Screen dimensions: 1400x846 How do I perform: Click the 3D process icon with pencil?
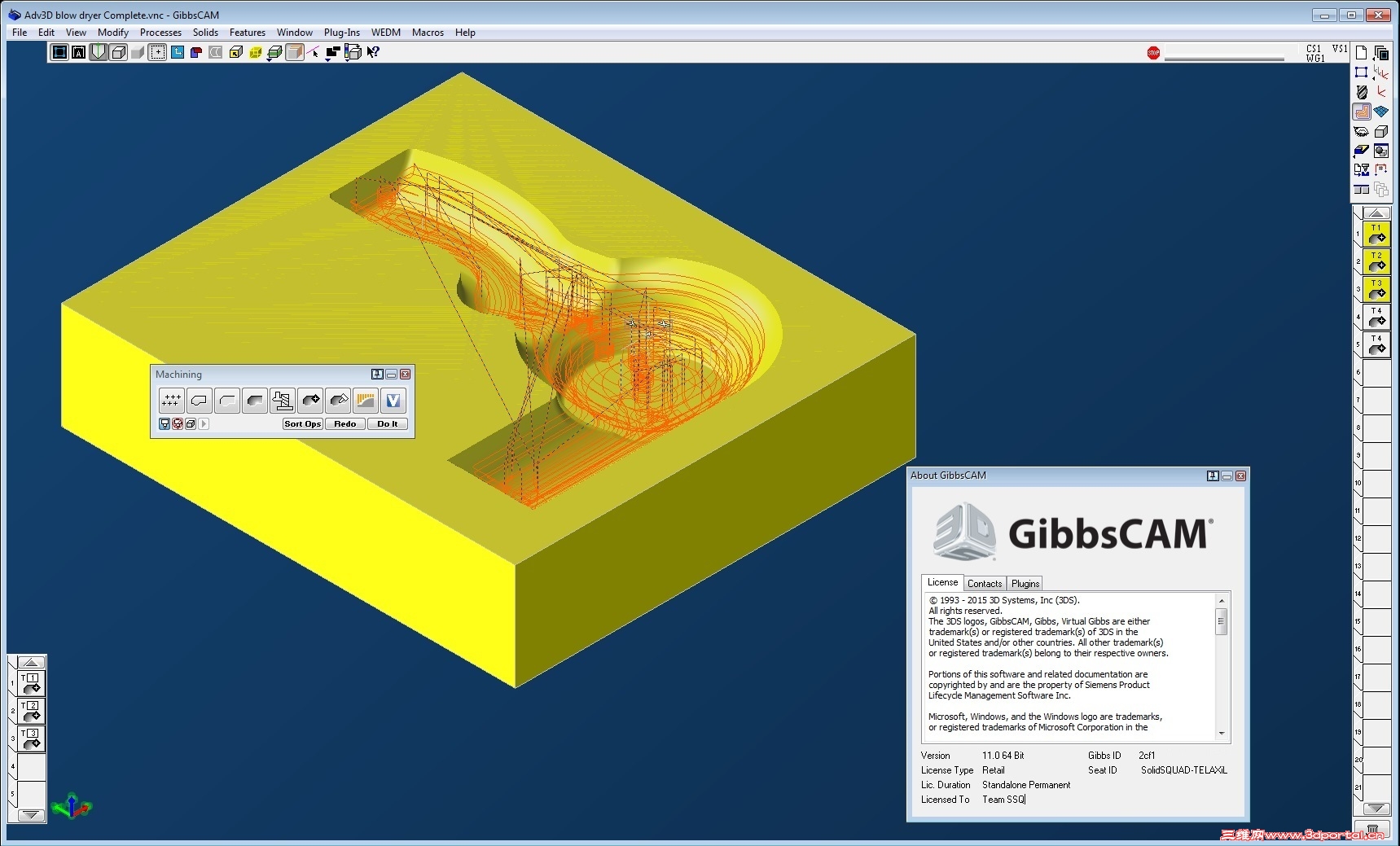click(x=337, y=401)
